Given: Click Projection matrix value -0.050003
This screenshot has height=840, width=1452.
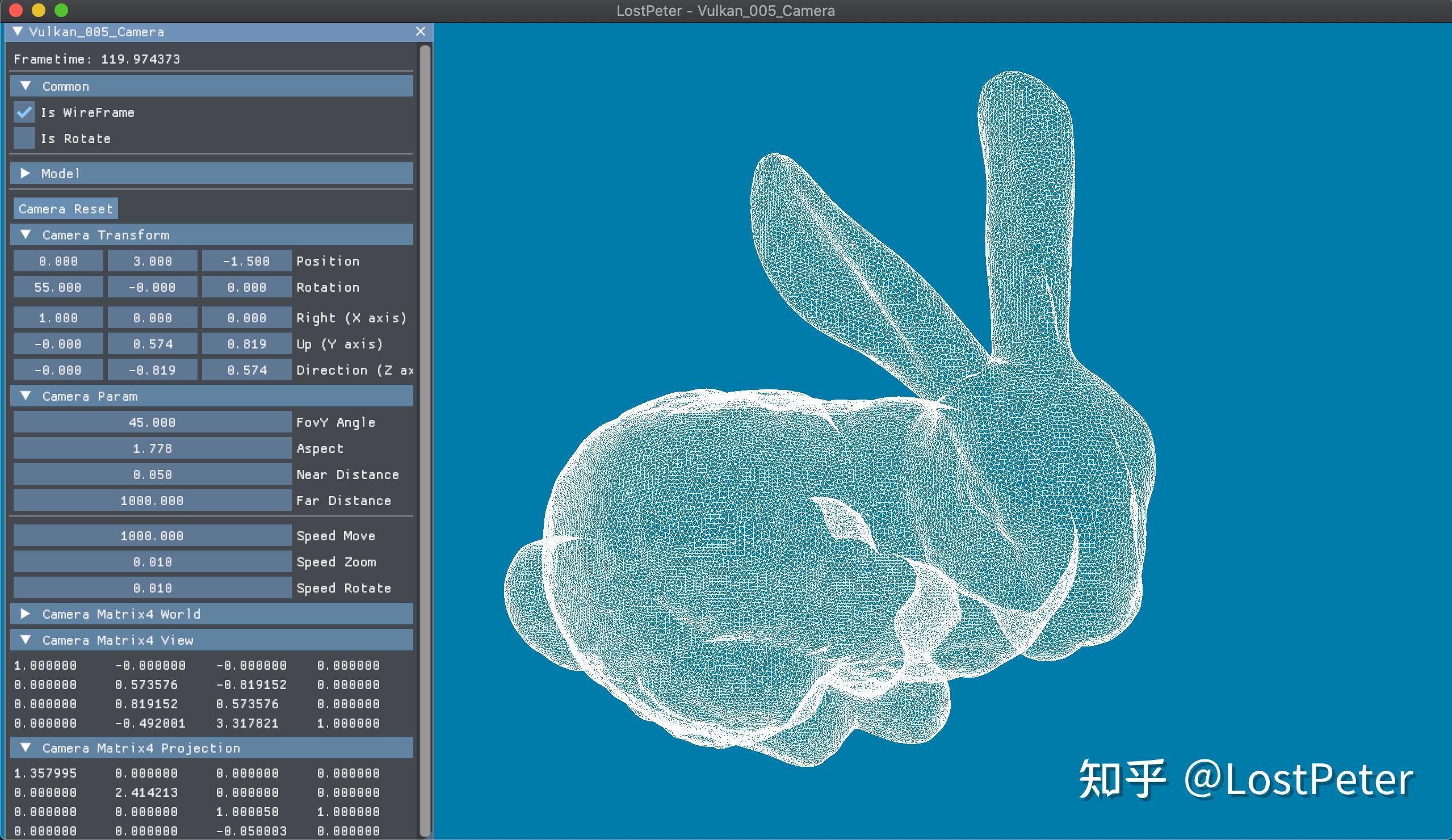Looking at the screenshot, I should [x=251, y=831].
